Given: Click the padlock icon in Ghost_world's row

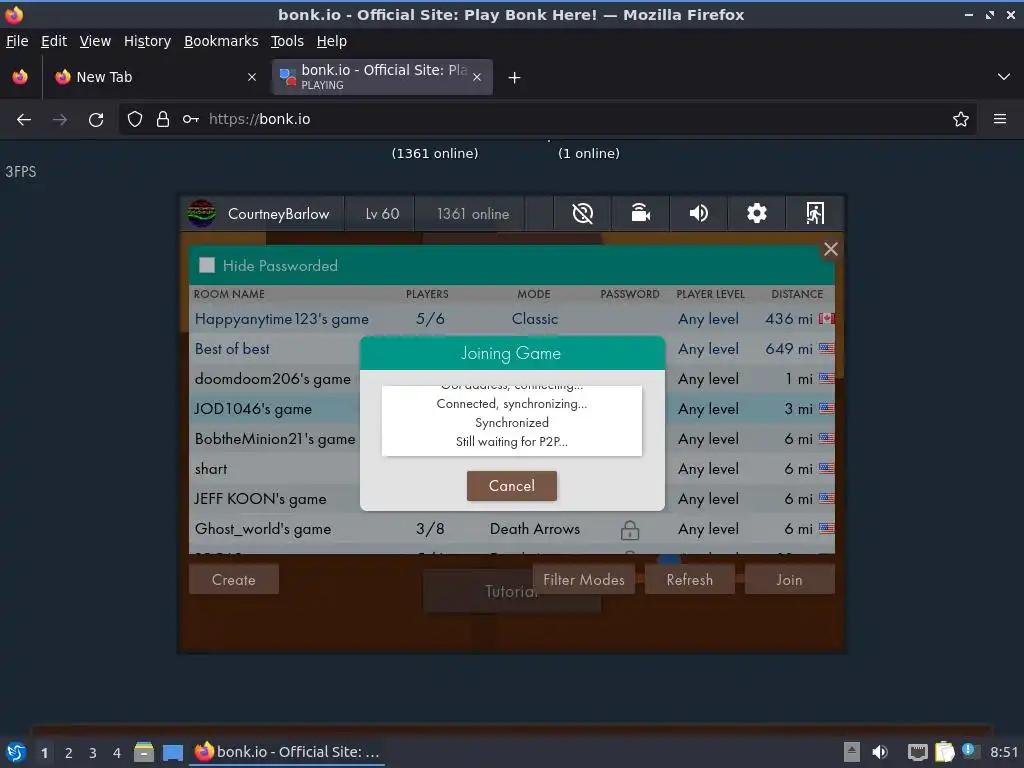Looking at the screenshot, I should (x=630, y=530).
